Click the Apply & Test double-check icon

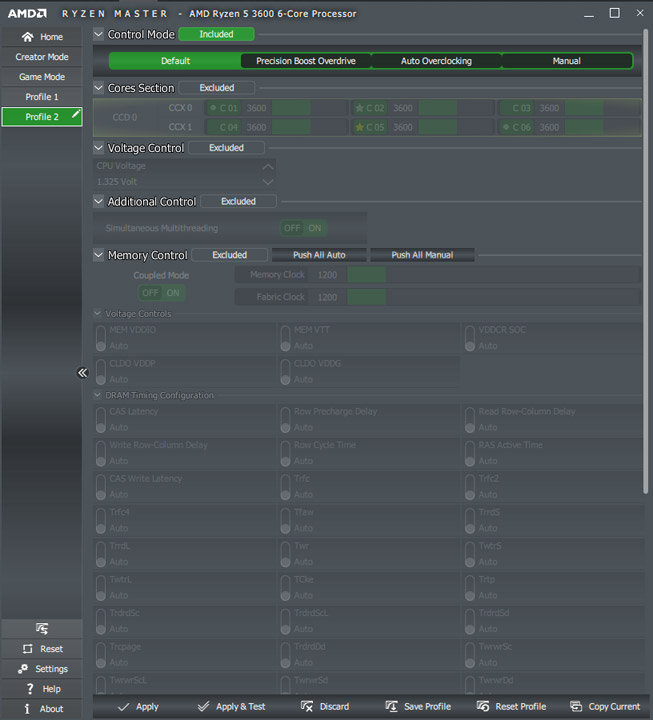(203, 707)
